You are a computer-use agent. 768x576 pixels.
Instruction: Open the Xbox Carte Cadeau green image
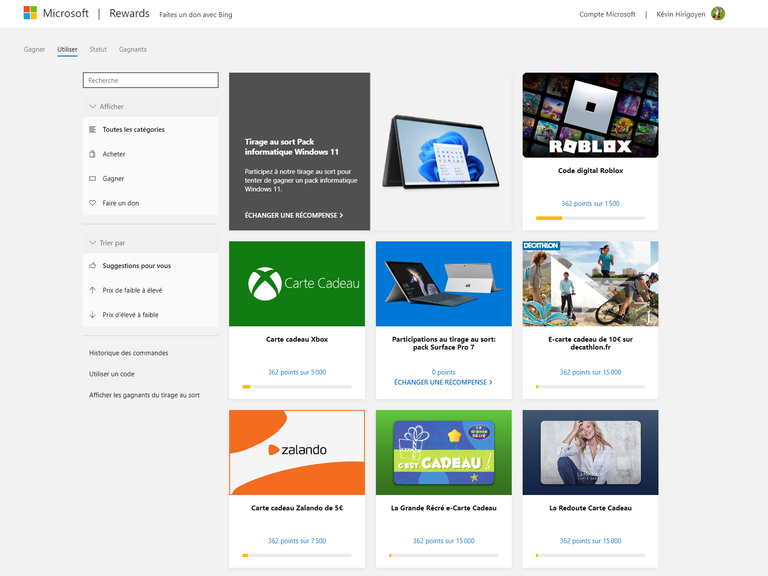[297, 284]
